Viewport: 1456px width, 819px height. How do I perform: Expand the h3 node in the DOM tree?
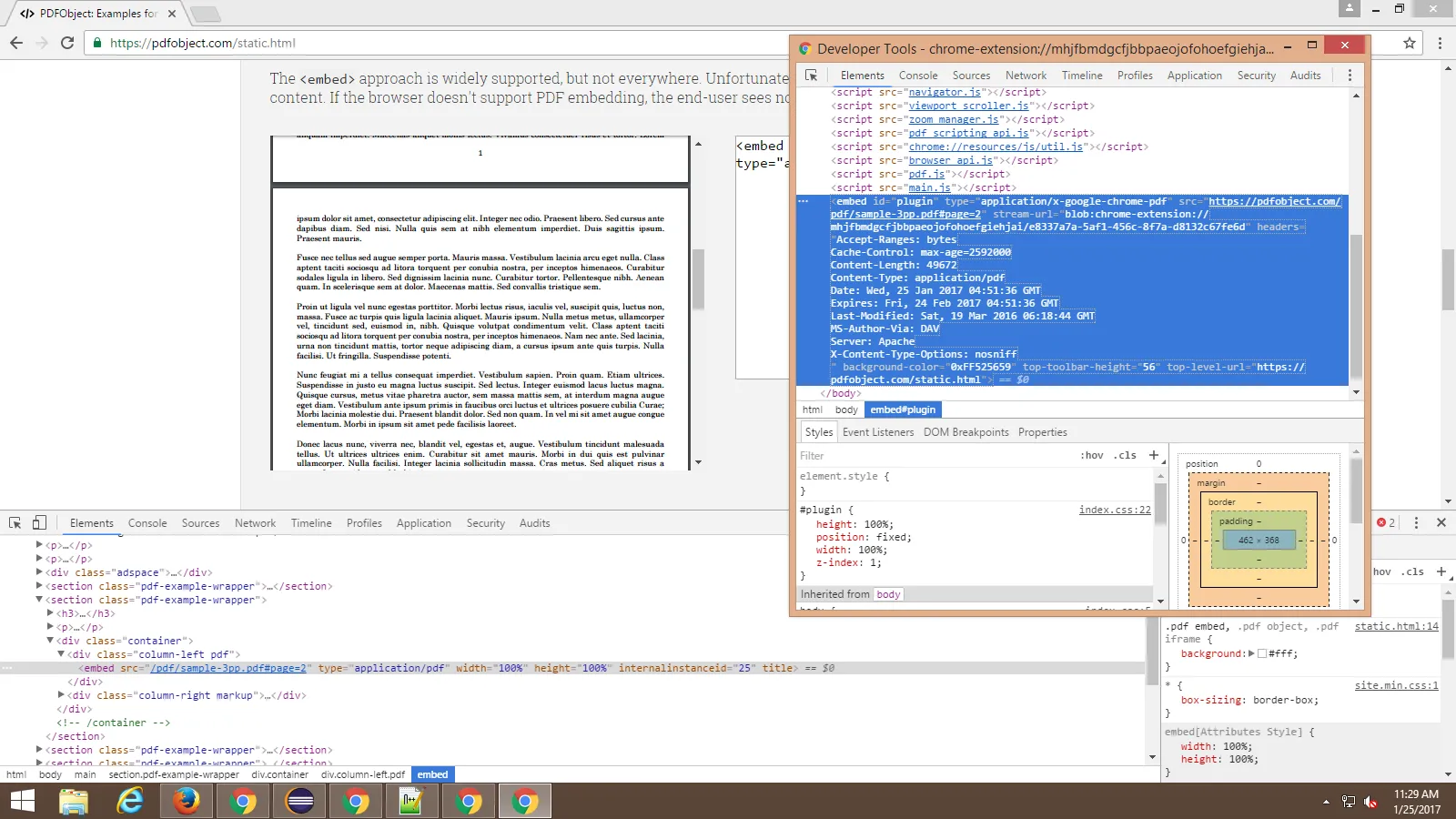click(x=50, y=613)
